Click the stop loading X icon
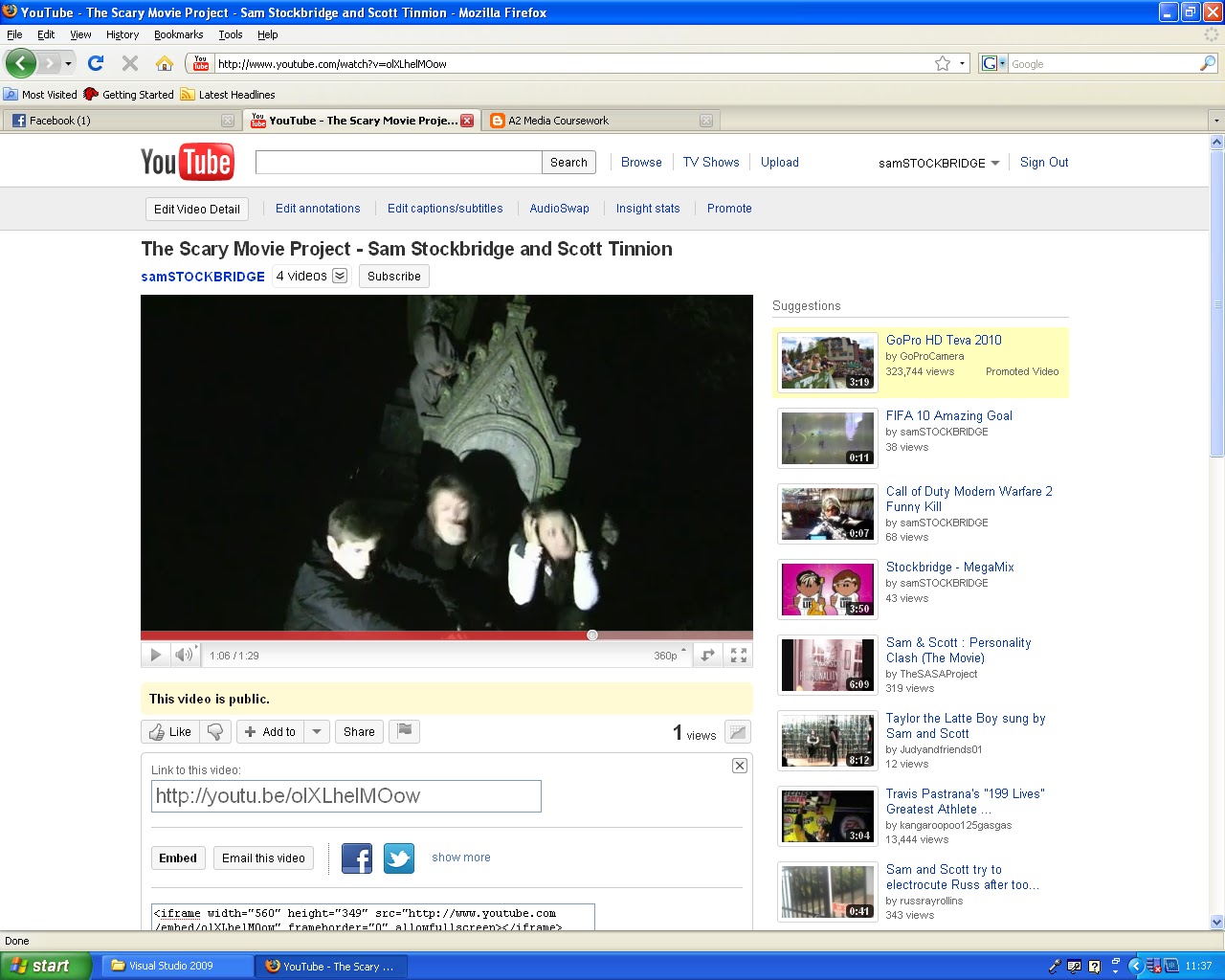This screenshot has width=1225, height=980. [x=130, y=63]
